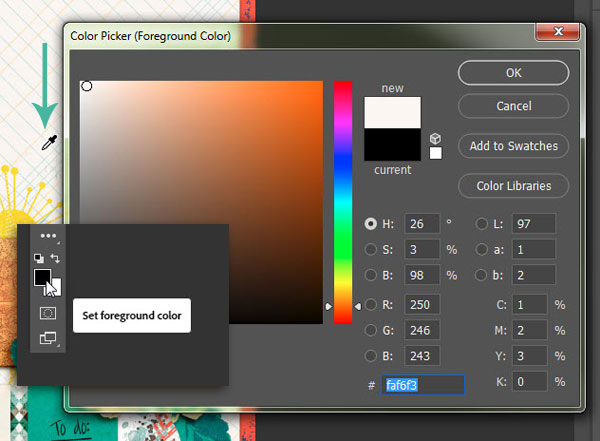
Task: Click the black foreground color swatch
Action: click(41, 276)
